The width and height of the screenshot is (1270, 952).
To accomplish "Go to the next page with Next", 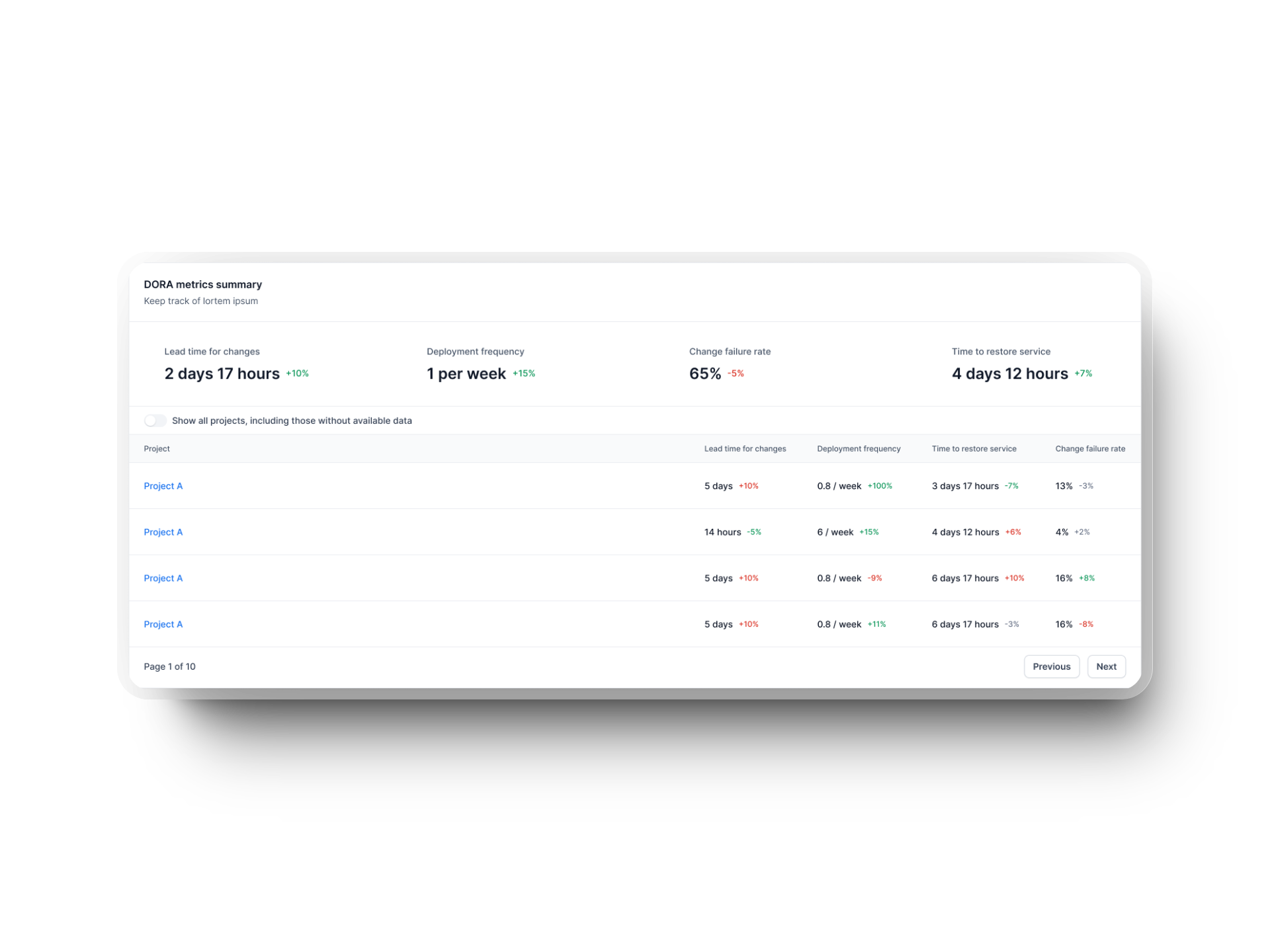I will click(1106, 666).
